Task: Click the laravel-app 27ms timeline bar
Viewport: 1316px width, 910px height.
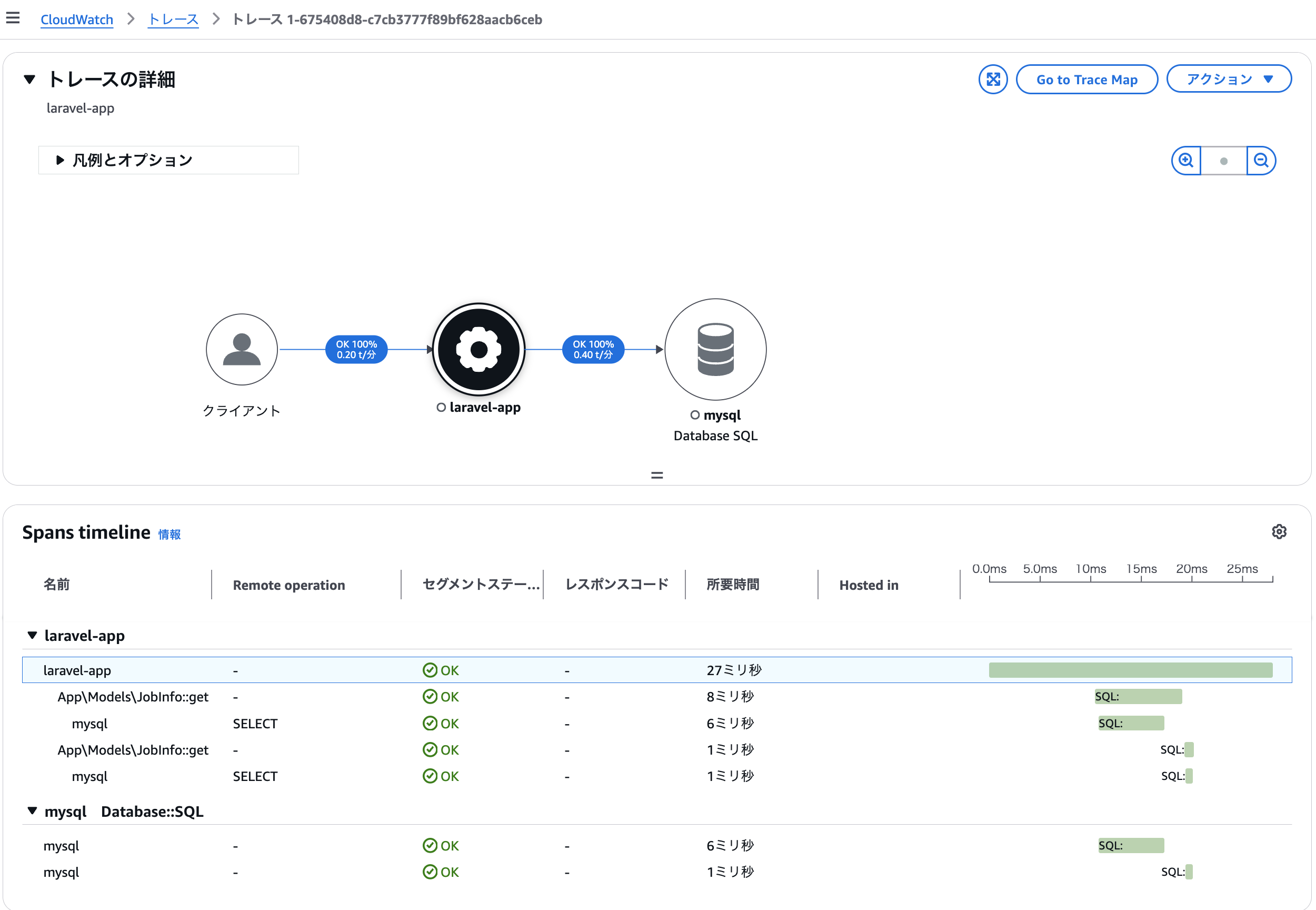Action: (1130, 670)
